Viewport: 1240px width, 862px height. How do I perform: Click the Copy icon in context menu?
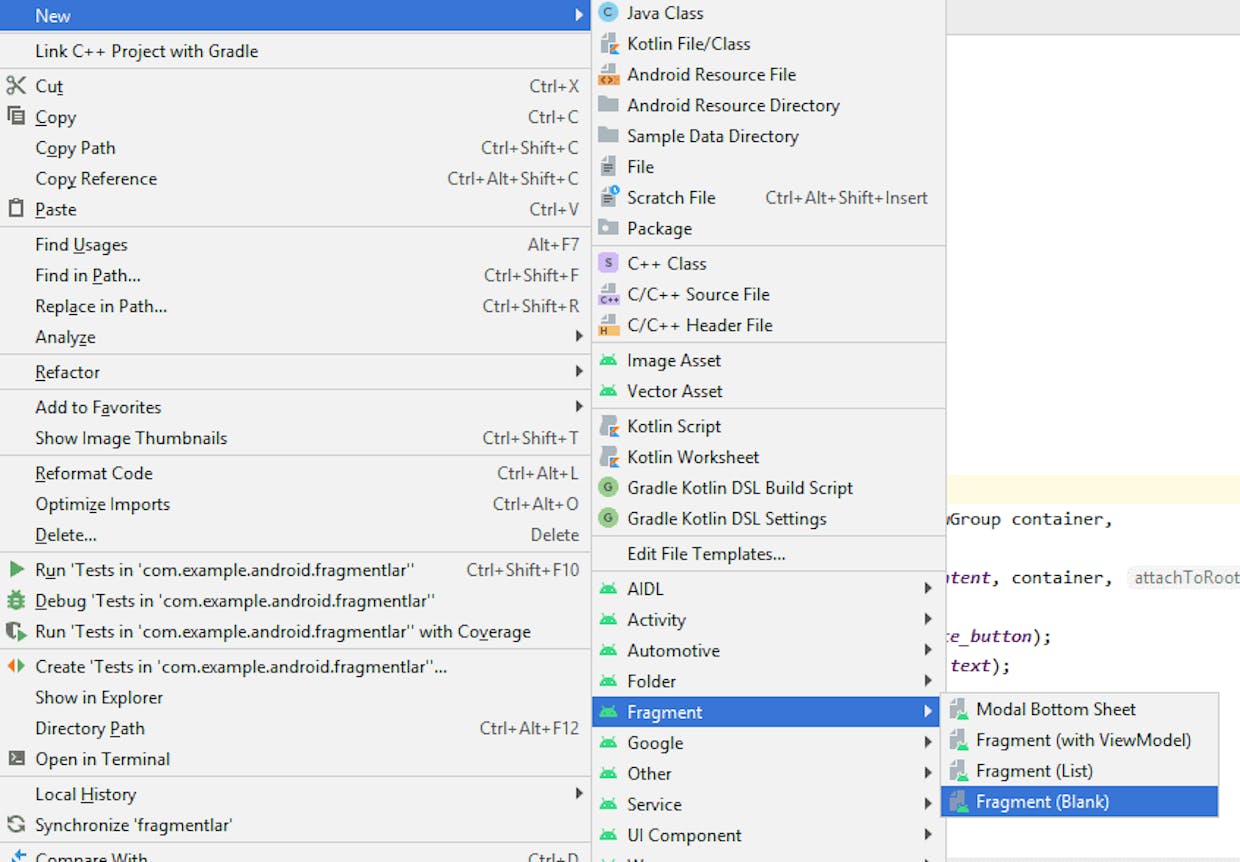[x=16, y=117]
